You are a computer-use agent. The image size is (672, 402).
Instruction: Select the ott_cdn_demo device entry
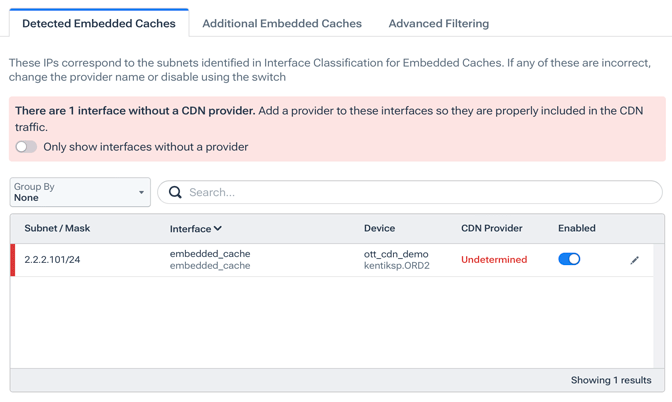click(x=396, y=254)
